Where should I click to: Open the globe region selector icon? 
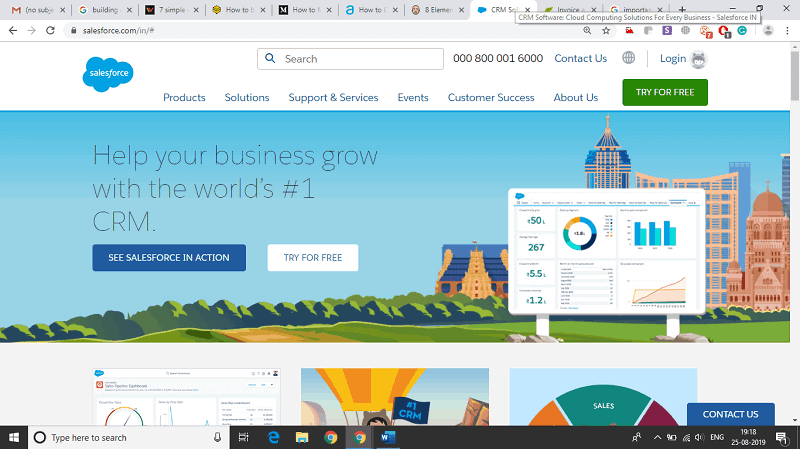629,58
